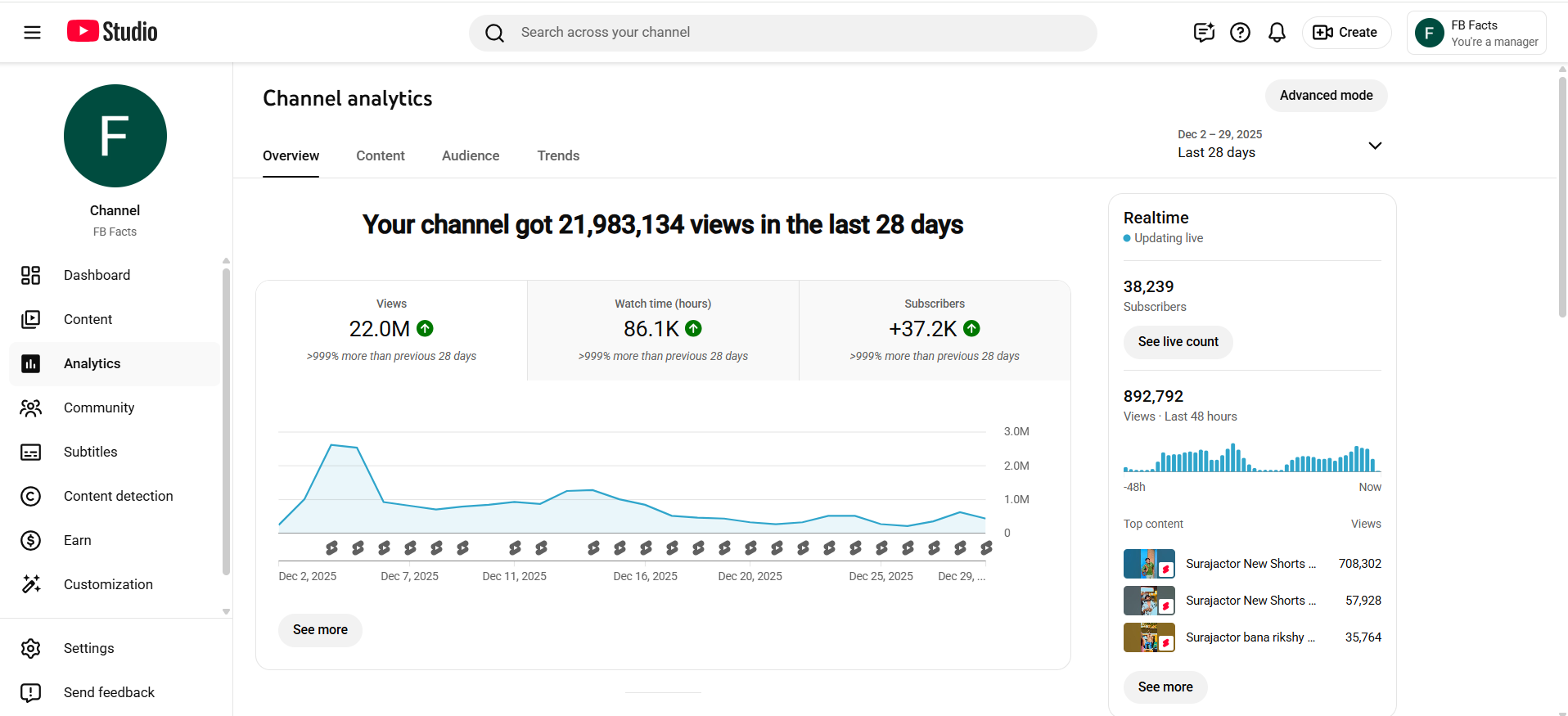Image resolution: width=1568 pixels, height=716 pixels.
Task: Click the See live count button
Action: click(1178, 342)
